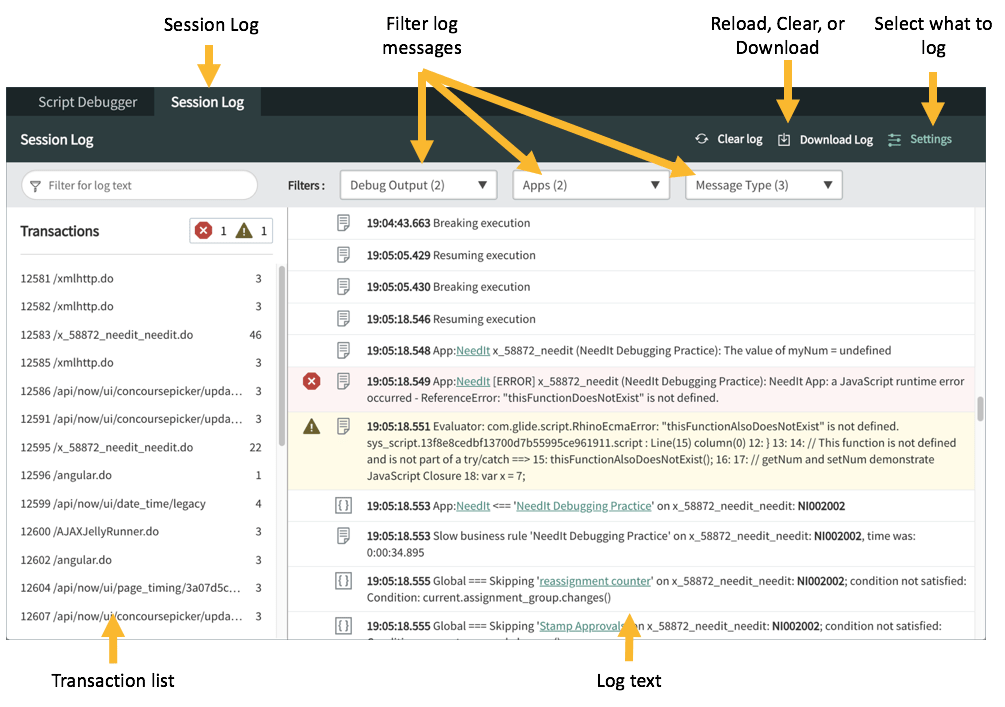This screenshot has height=707, width=1005.
Task: Open the reassignment counter link
Action: (594, 580)
